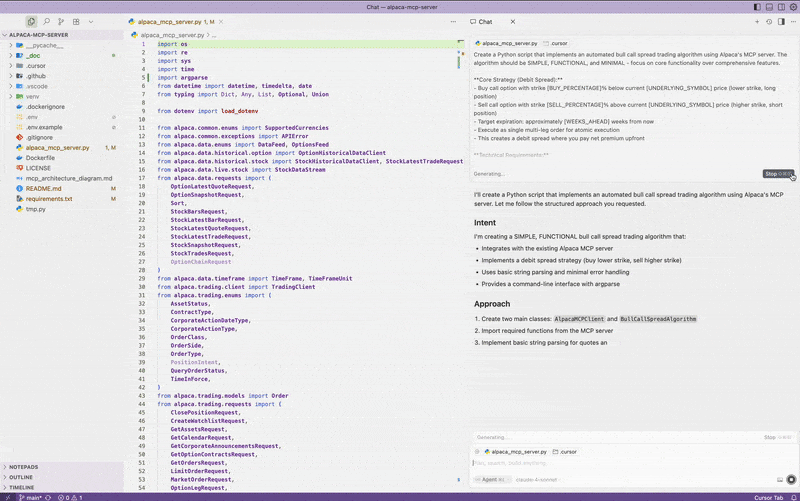Expand the _doc folder
Viewport: 800px width, 501px height.
[61, 56]
